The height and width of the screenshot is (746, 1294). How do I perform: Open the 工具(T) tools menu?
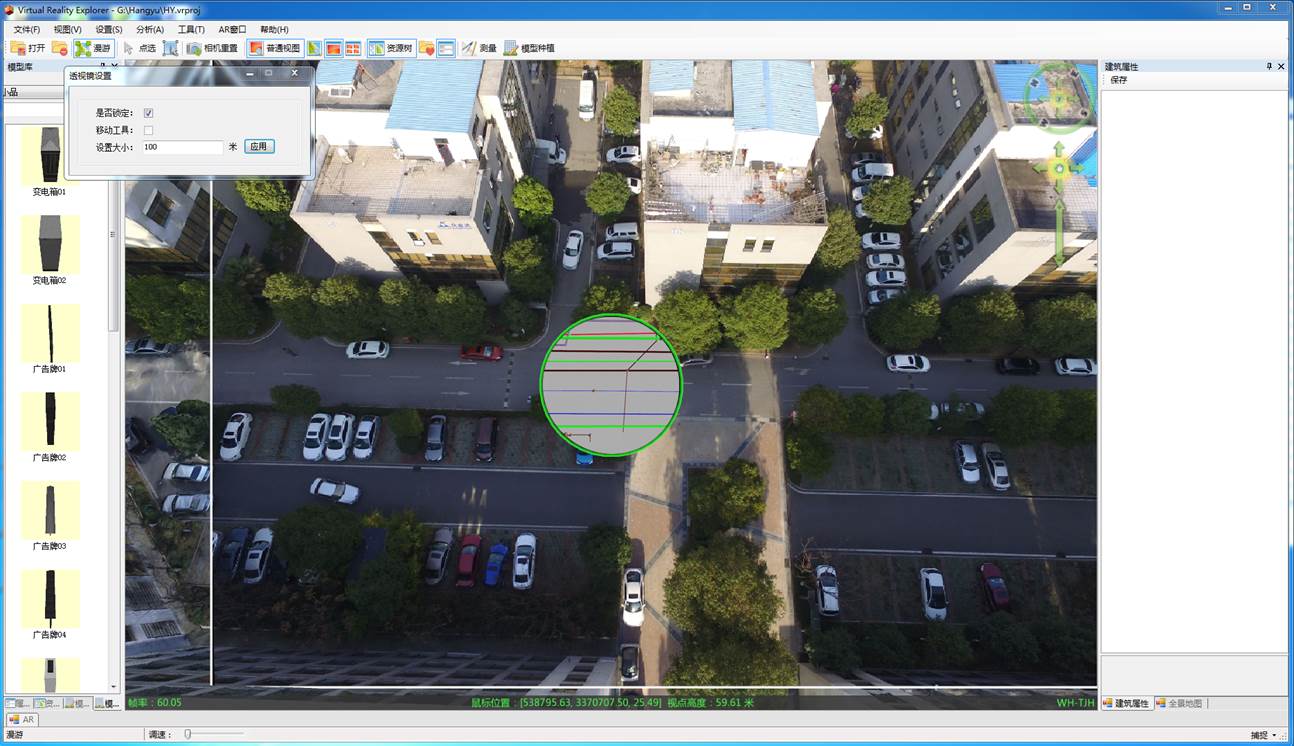pyautogui.click(x=191, y=30)
